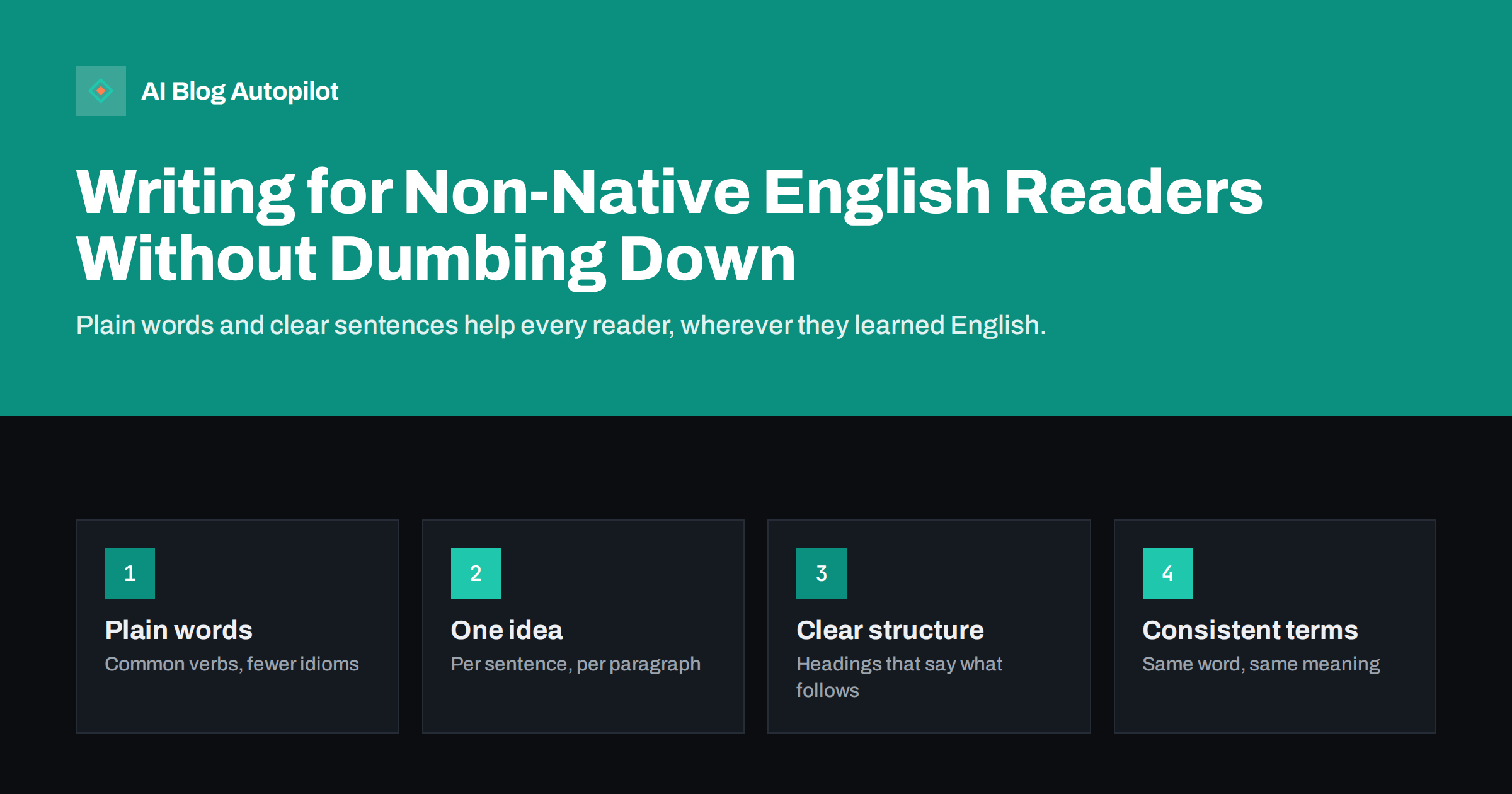1512x794 pixels.
Task: Select the Plain words card title
Action: pos(179,630)
